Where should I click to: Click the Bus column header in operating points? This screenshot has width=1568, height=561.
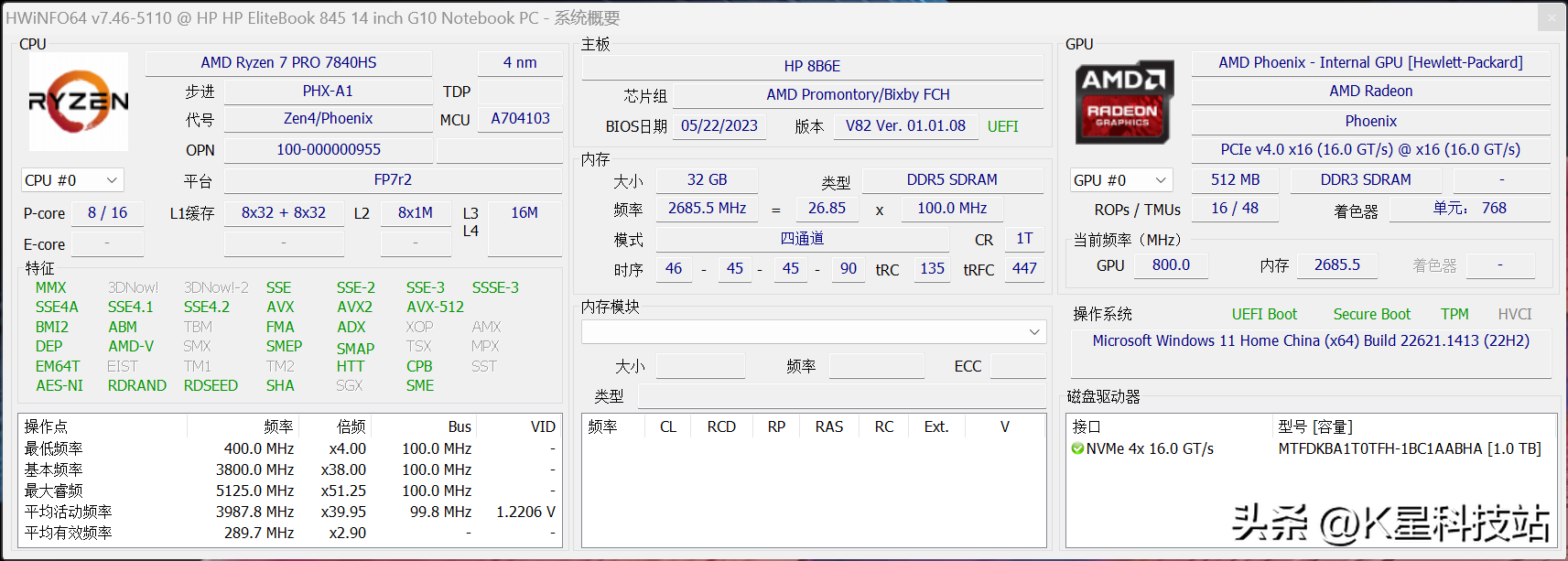point(460,426)
